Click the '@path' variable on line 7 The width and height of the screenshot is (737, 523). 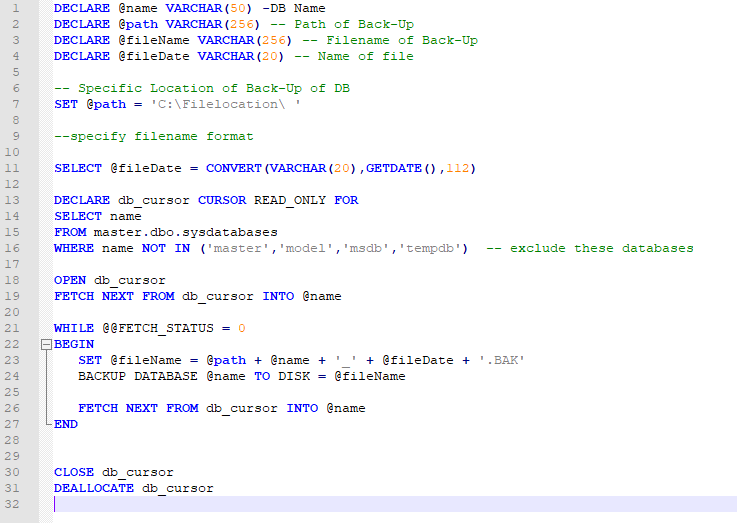(x=106, y=104)
